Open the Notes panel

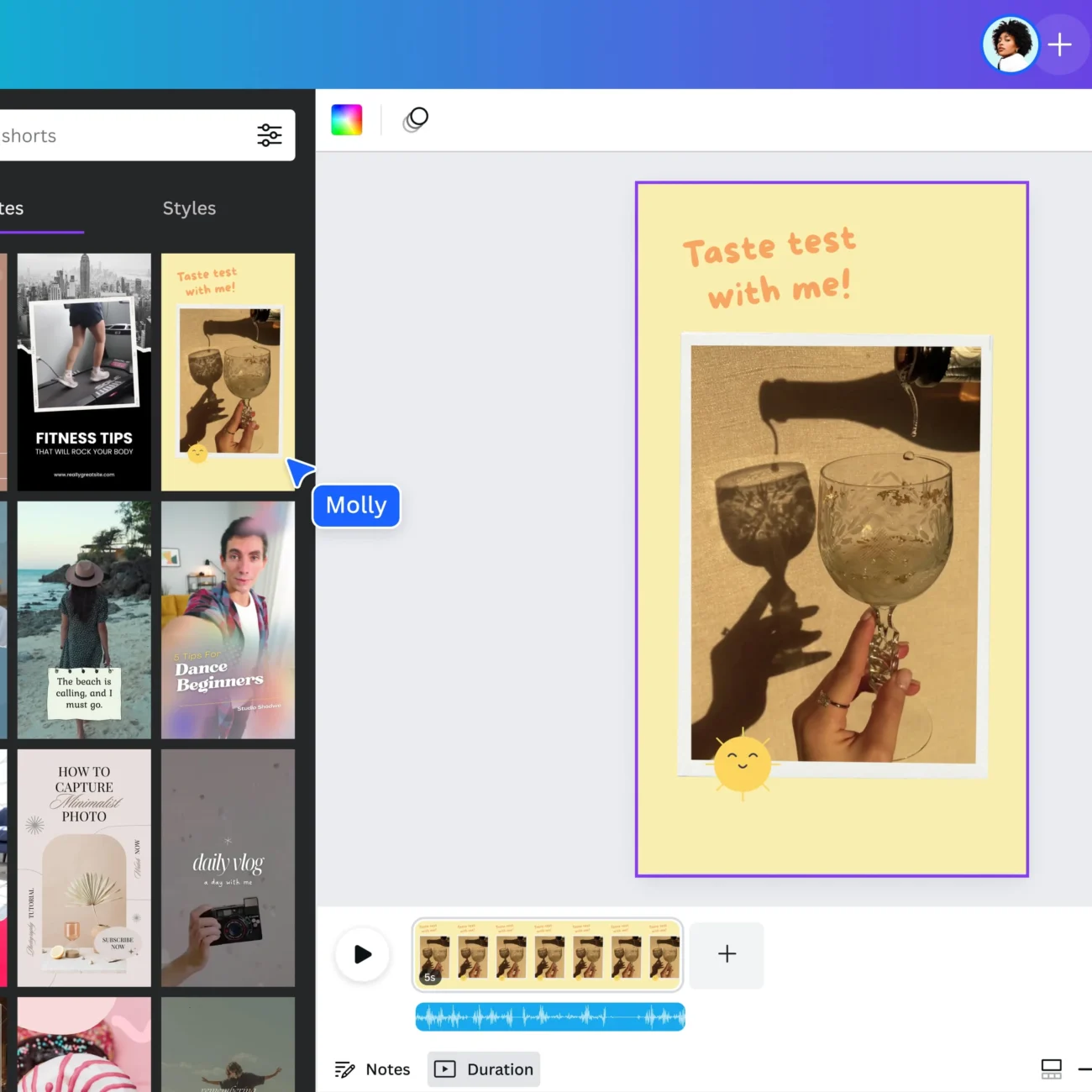click(373, 1069)
